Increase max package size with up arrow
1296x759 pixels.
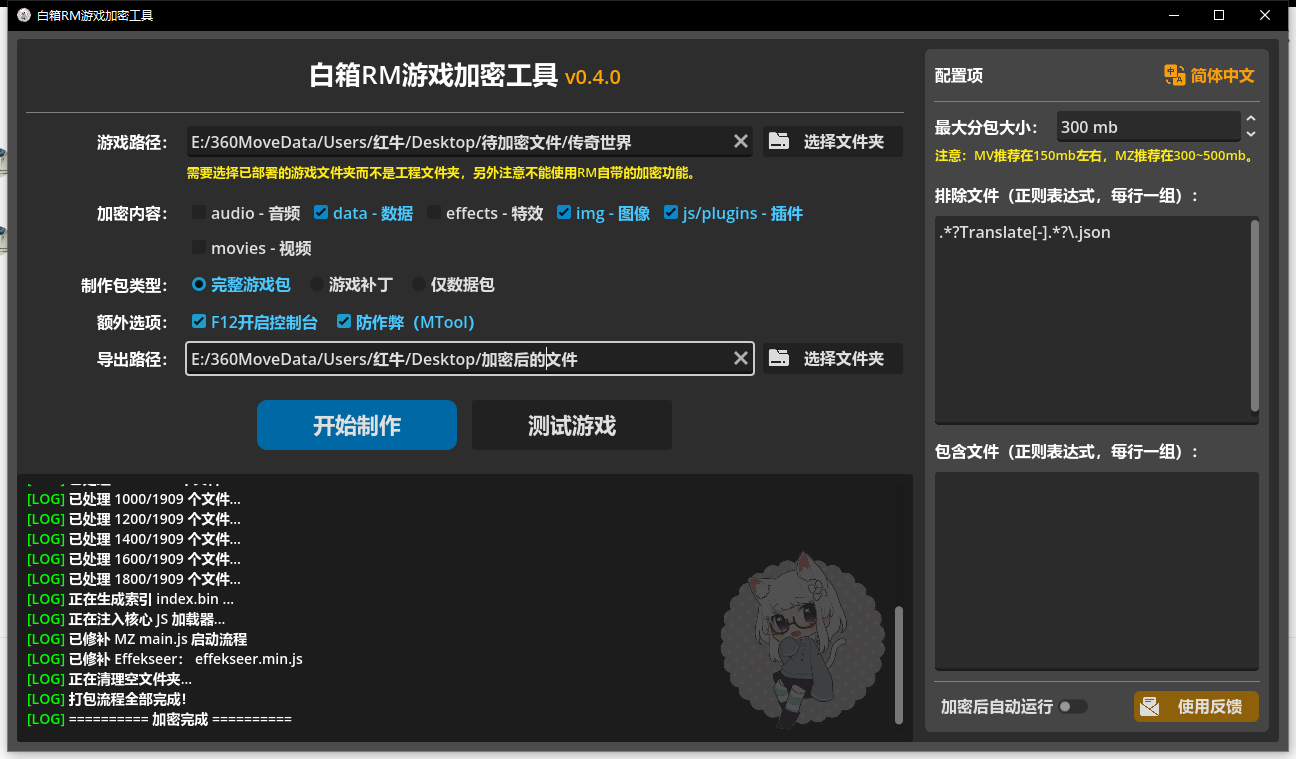pyautogui.click(x=1250, y=120)
